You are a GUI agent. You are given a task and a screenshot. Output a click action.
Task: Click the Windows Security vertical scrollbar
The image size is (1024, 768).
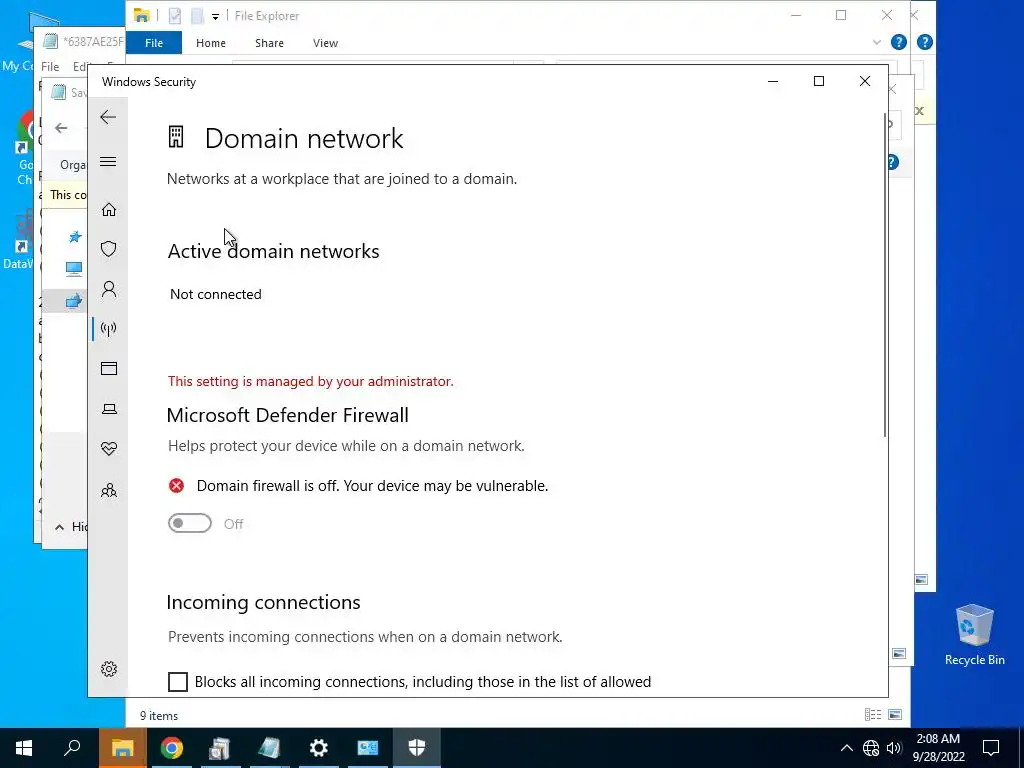[885, 274]
